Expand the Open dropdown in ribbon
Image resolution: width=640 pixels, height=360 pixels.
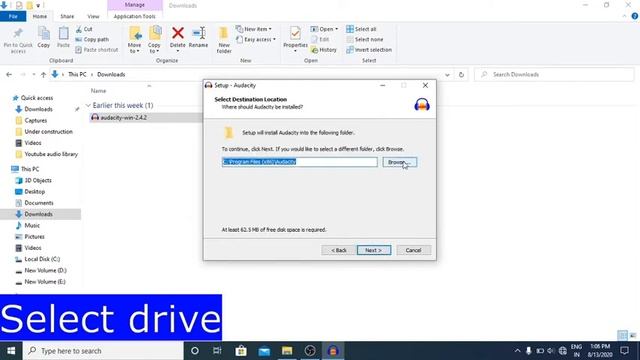coord(324,29)
